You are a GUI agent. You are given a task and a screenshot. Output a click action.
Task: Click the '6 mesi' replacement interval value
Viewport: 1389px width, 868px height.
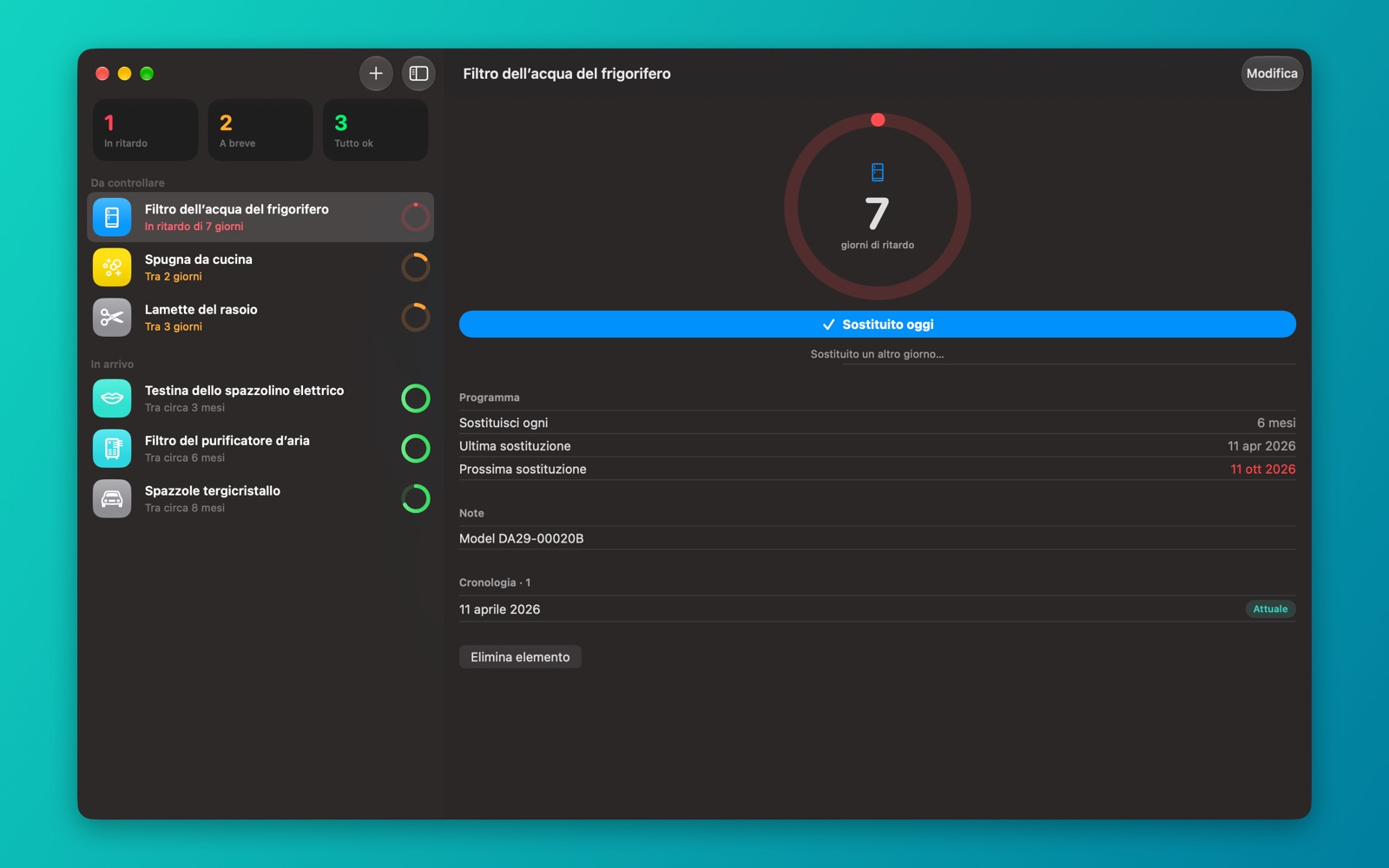pyautogui.click(x=1276, y=423)
